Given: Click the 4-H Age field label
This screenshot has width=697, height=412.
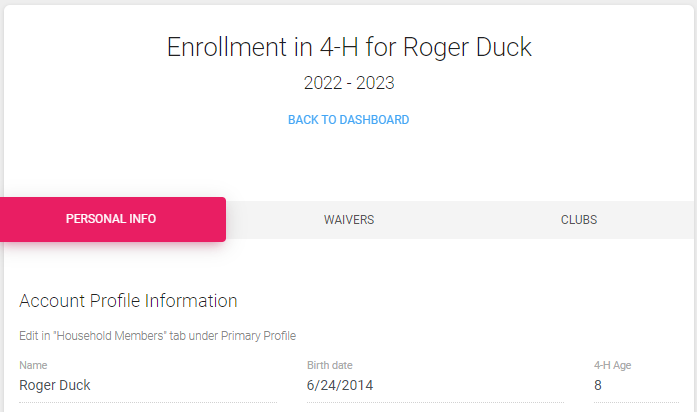Looking at the screenshot, I should (x=613, y=365).
